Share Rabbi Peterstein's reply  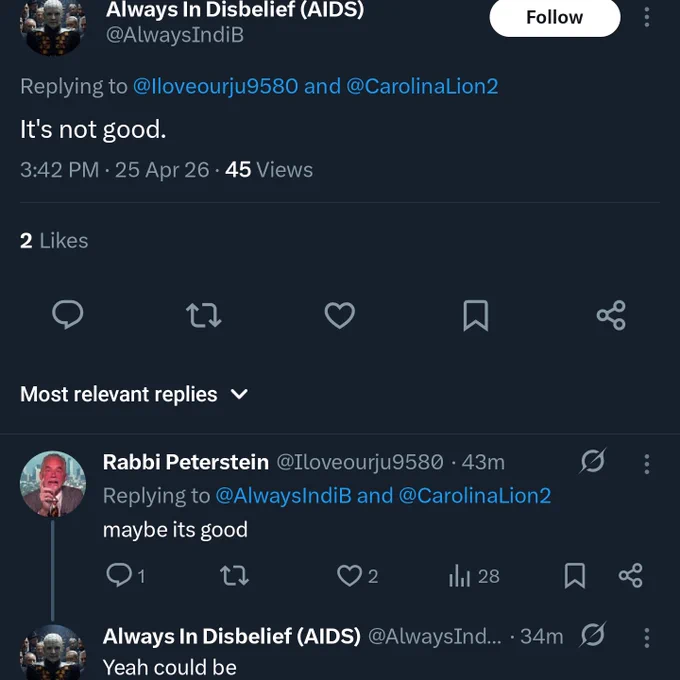pyautogui.click(x=630, y=576)
